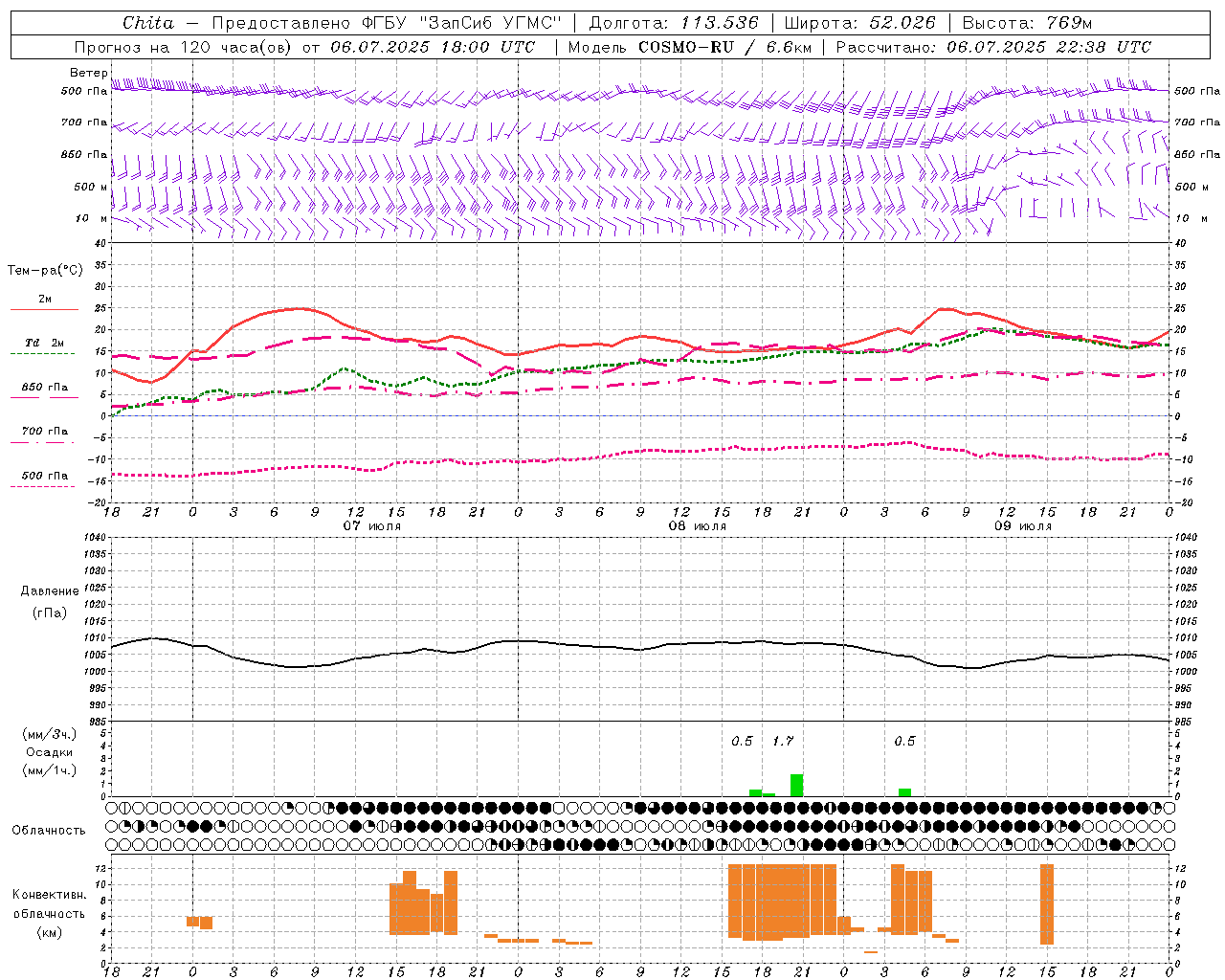Select the "Широта: 52.026" header text

(859, 23)
